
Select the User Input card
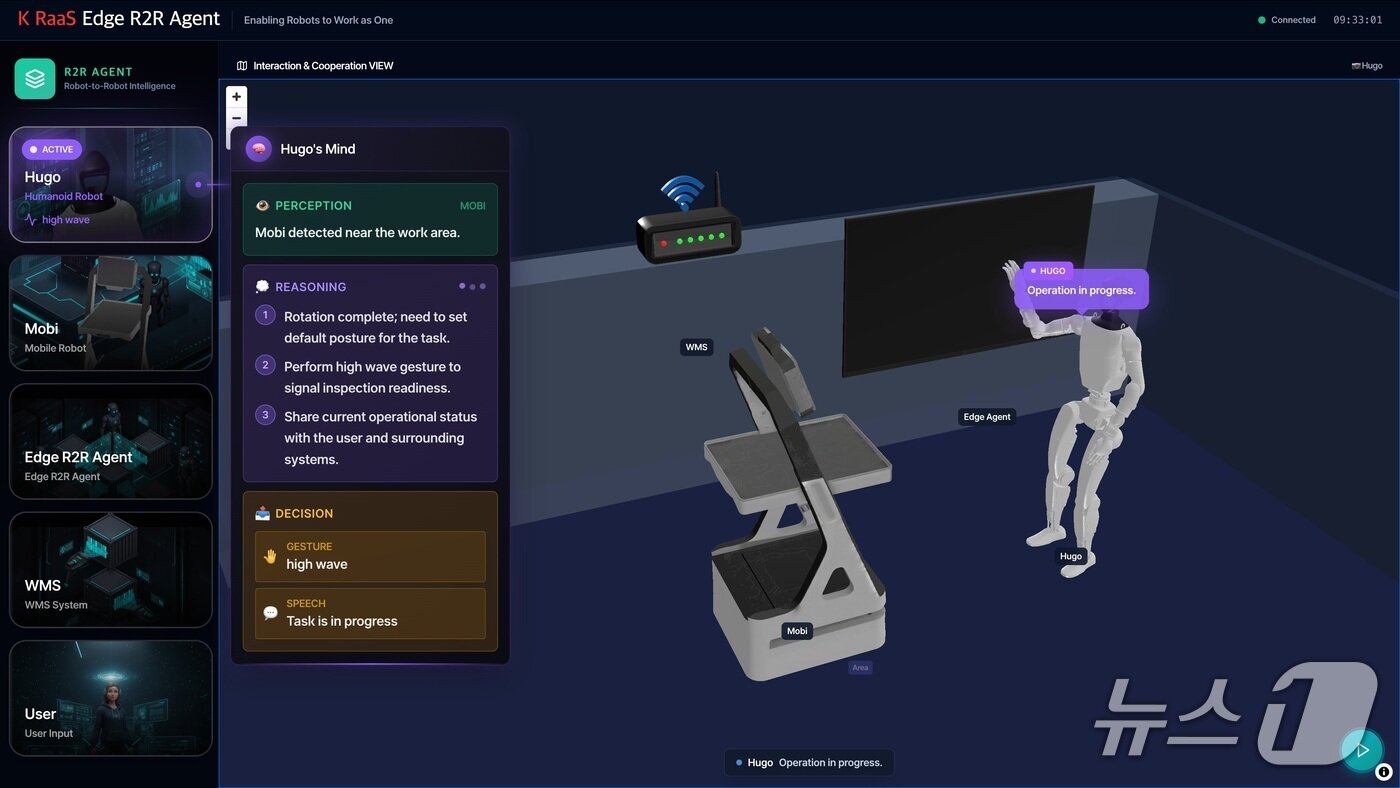pyautogui.click(x=111, y=698)
